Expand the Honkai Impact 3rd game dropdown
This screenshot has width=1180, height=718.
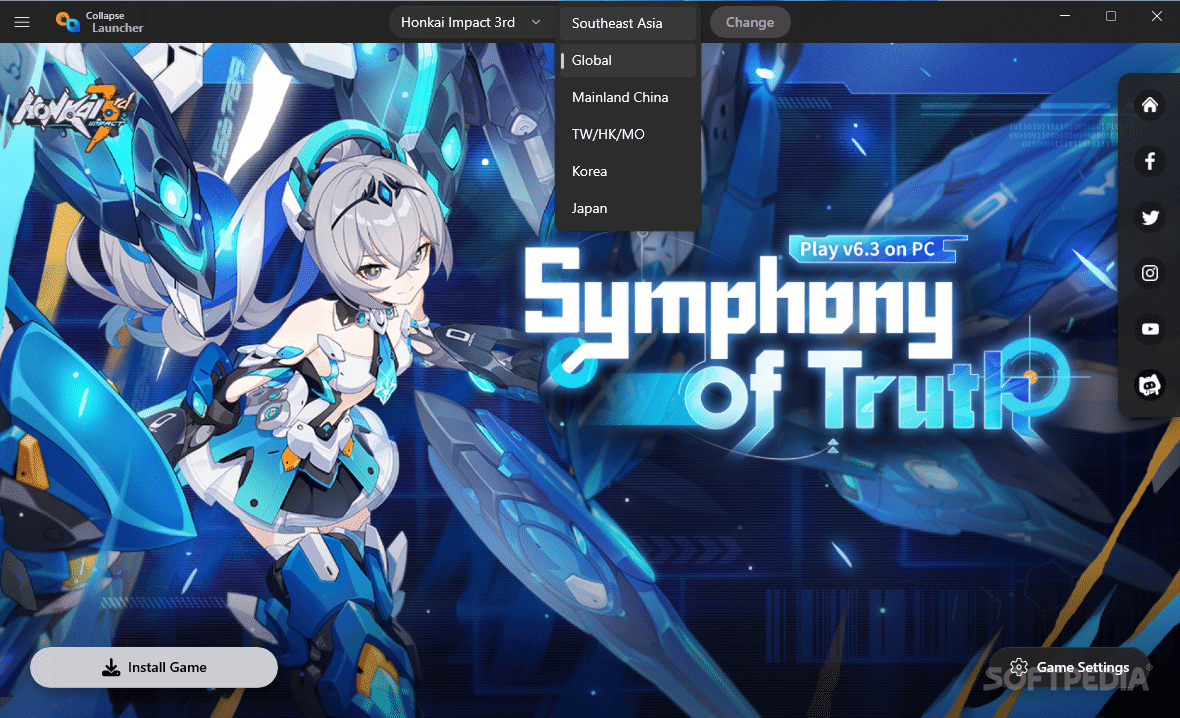pos(470,23)
